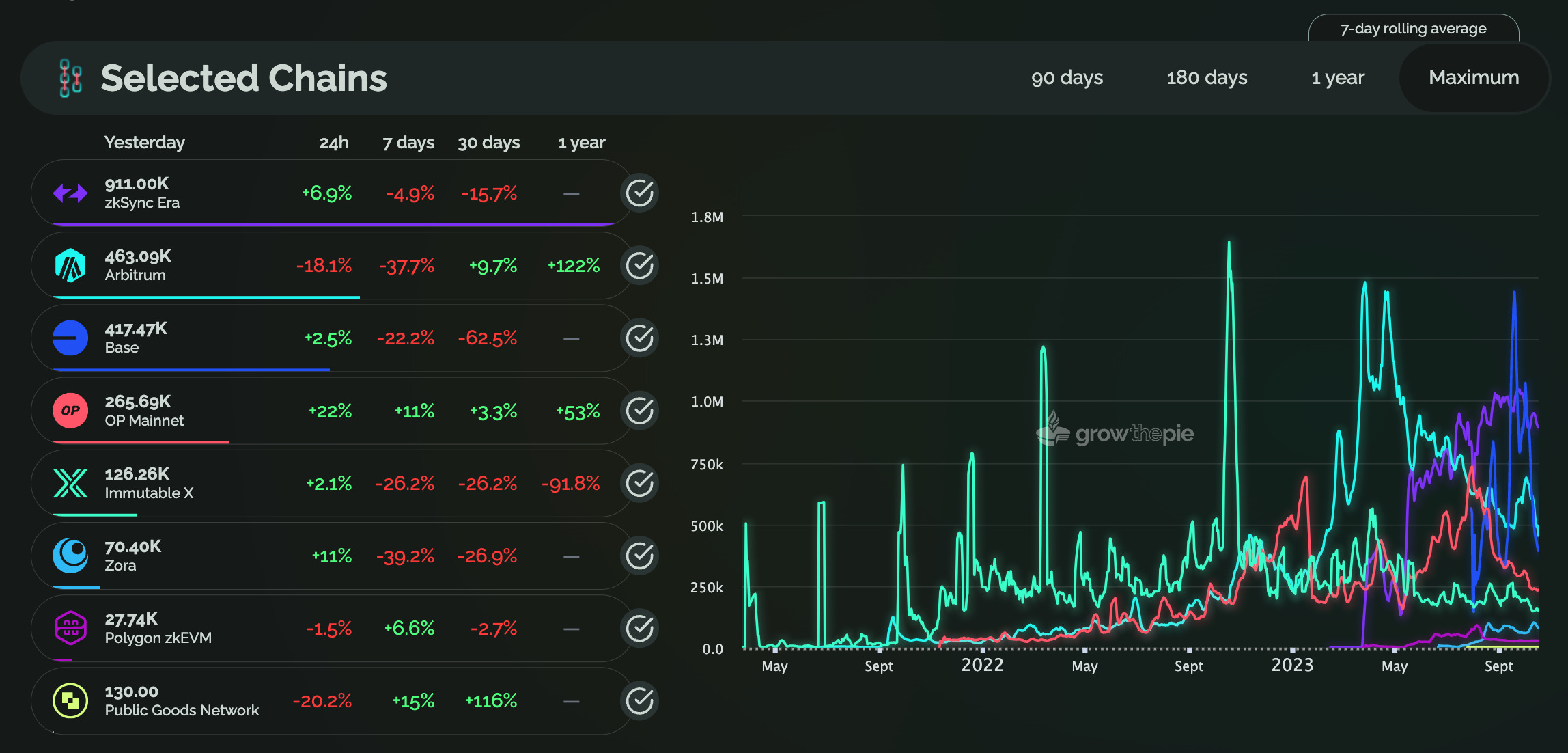
Task: Click the 70.40K Zora value
Action: (x=133, y=547)
